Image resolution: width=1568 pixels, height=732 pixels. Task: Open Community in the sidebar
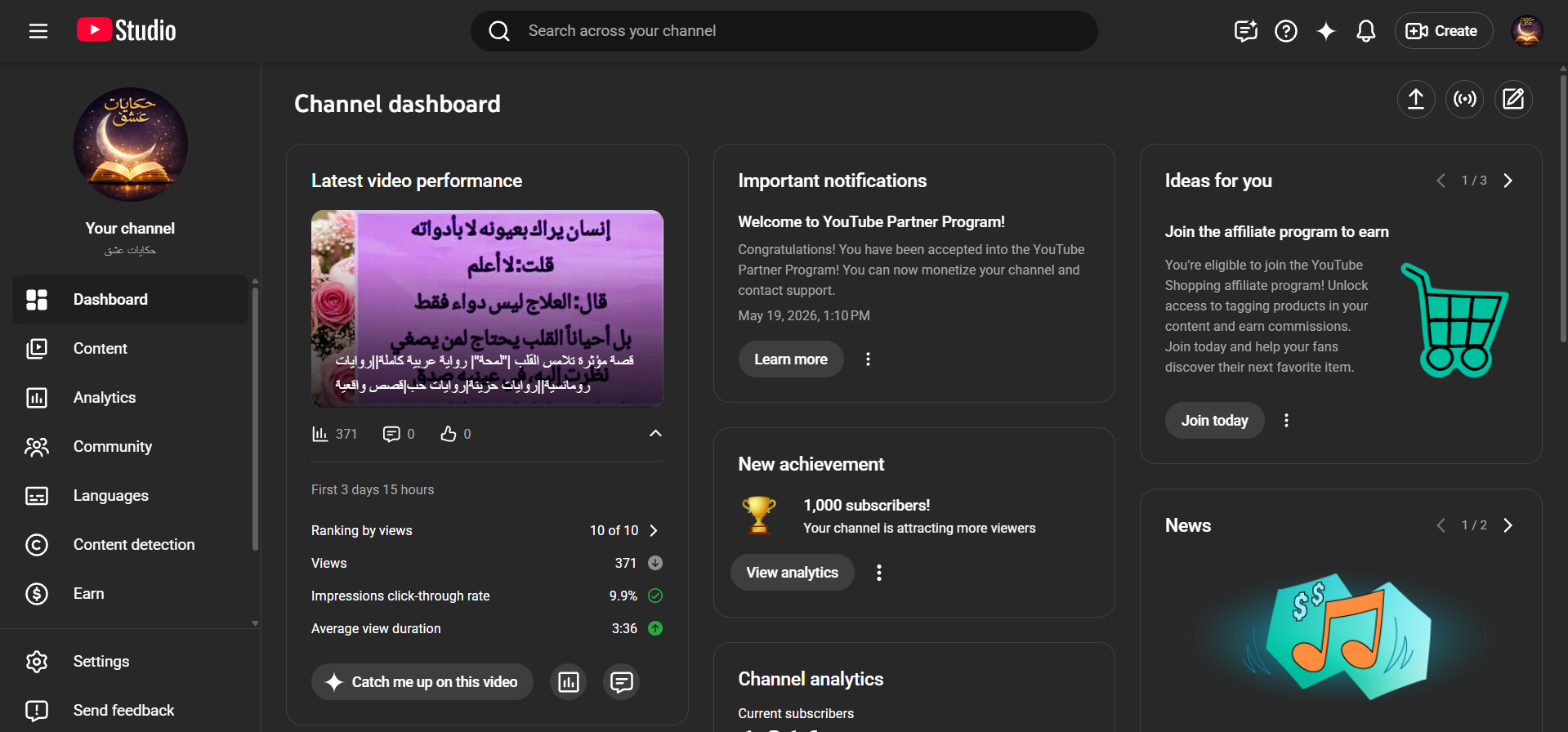130,447
